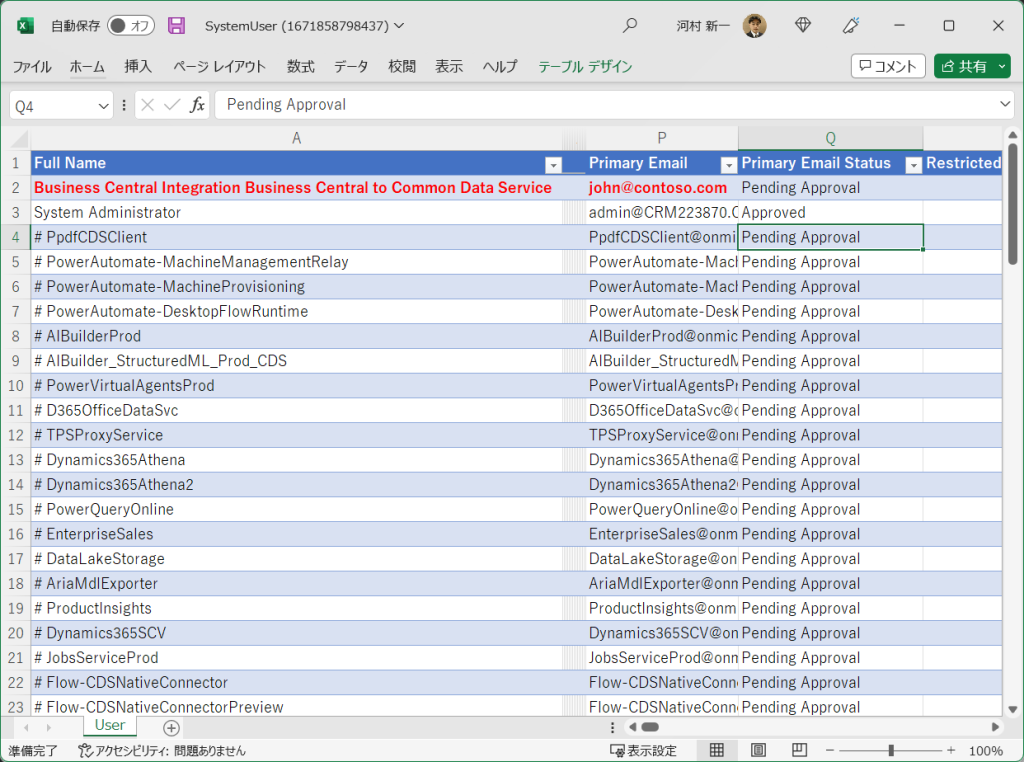Open the Full Name filter dropdown
Image resolution: width=1024 pixels, height=762 pixels.
(x=553, y=165)
